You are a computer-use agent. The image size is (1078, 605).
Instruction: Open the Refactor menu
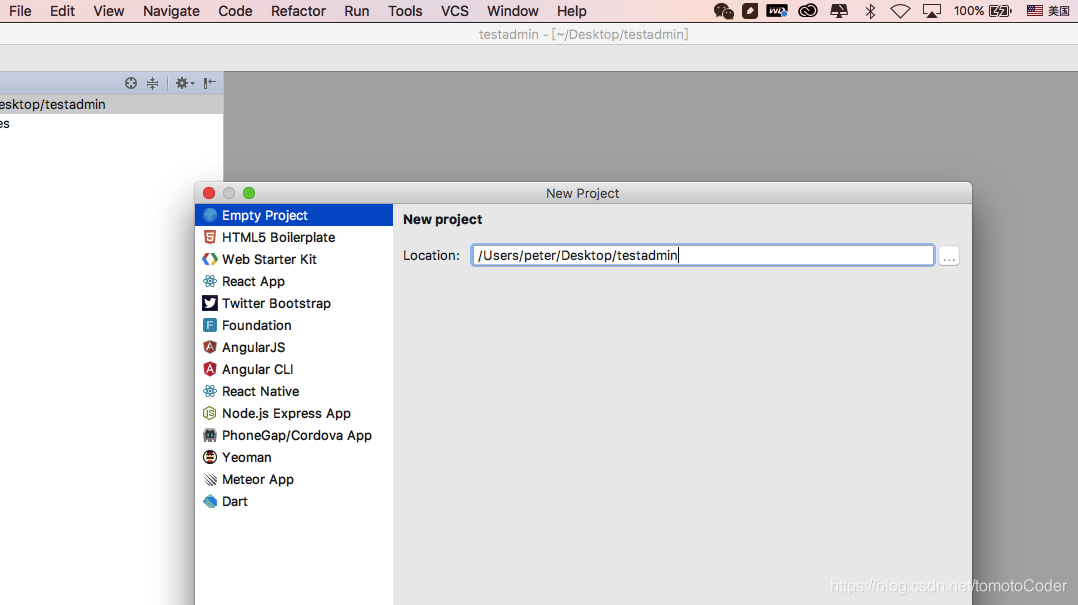[x=298, y=11]
